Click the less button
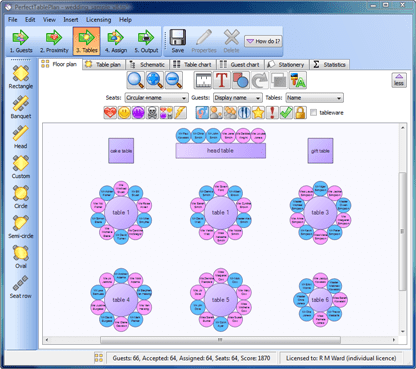The image size is (416, 369). click(399, 80)
